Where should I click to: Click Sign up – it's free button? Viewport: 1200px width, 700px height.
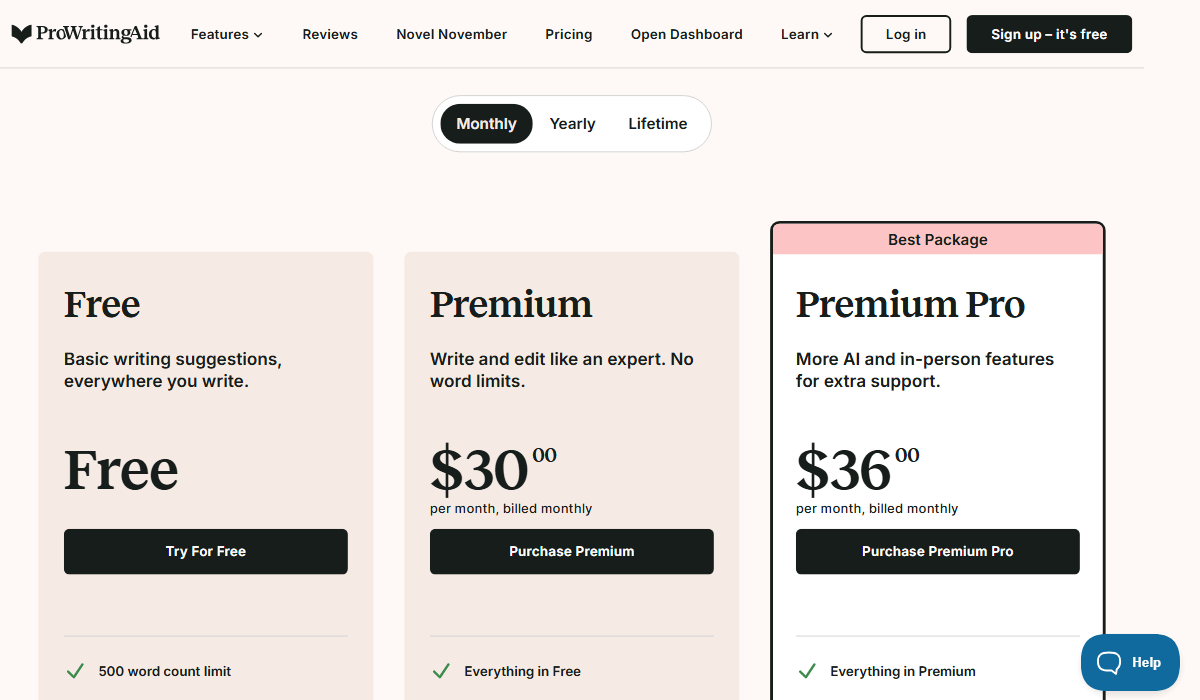[x=1049, y=34]
